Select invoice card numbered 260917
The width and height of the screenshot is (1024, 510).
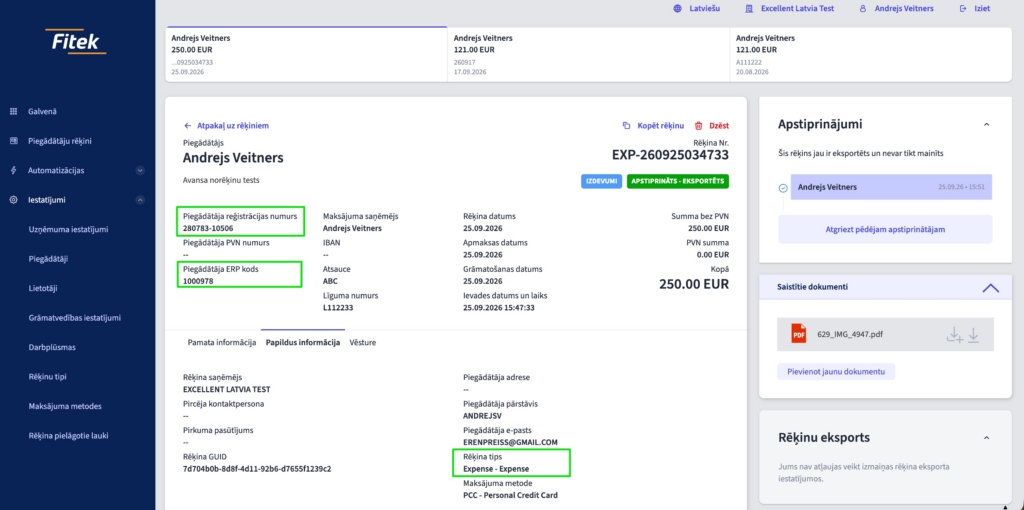click(x=588, y=54)
